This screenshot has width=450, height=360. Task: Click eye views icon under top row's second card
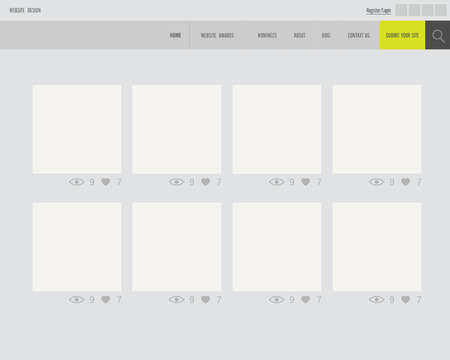[177, 182]
